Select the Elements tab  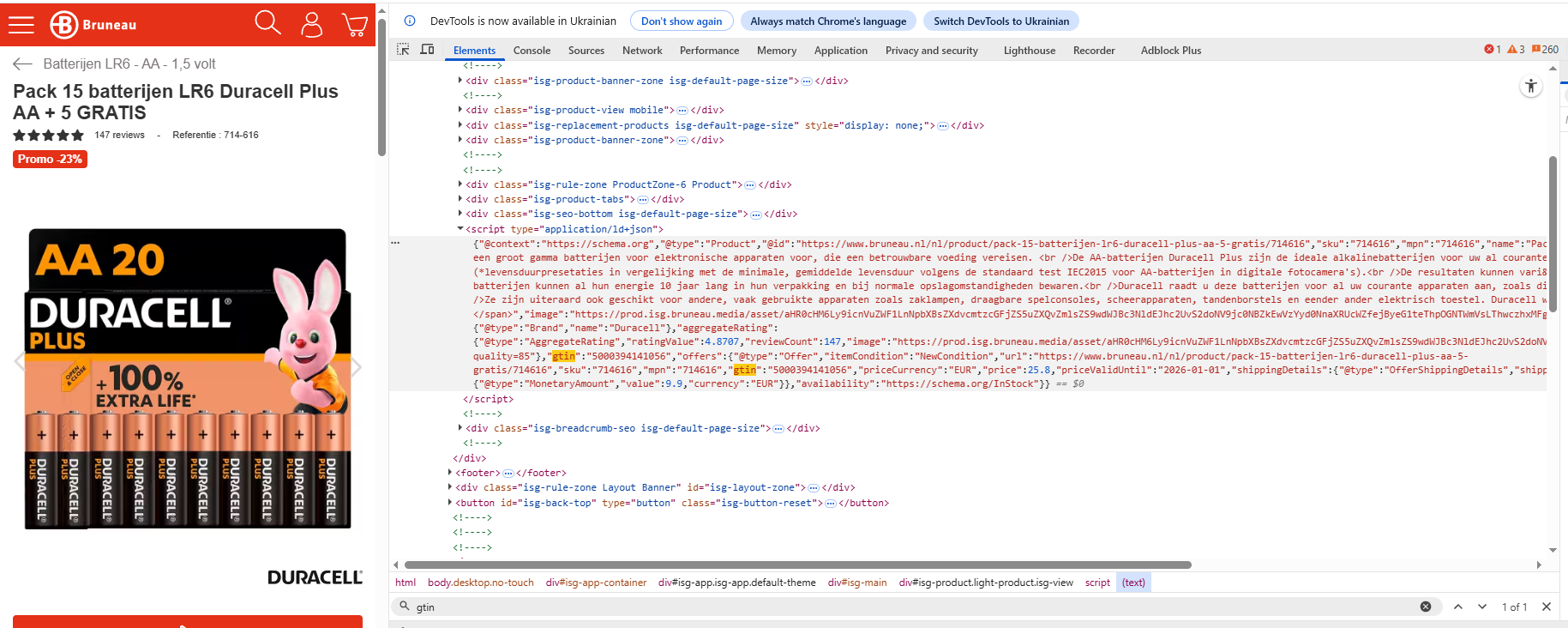[x=474, y=50]
